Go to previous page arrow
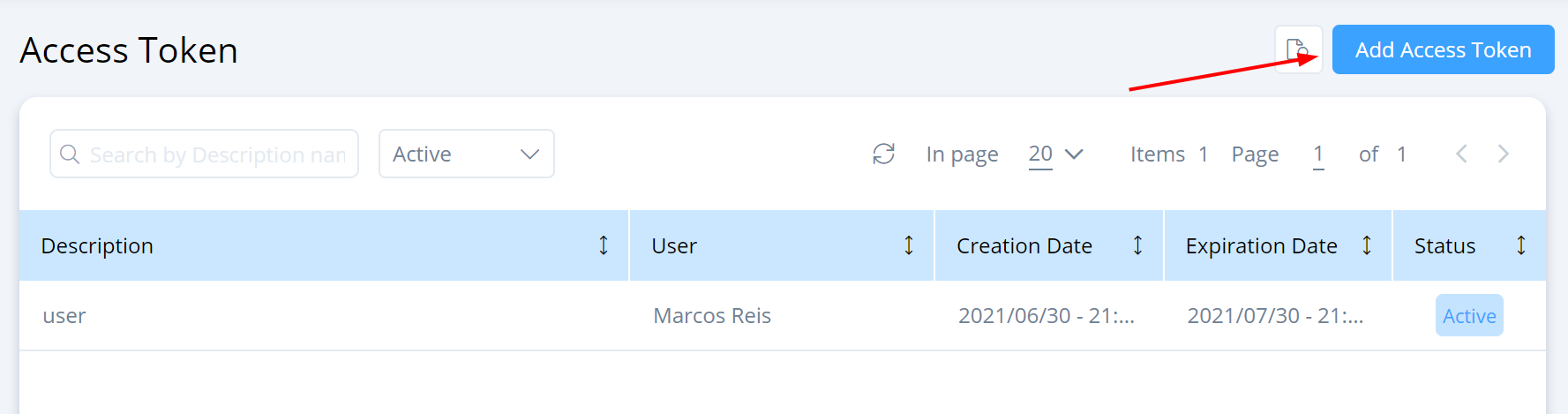Image resolution: width=1568 pixels, height=414 pixels. click(1461, 154)
